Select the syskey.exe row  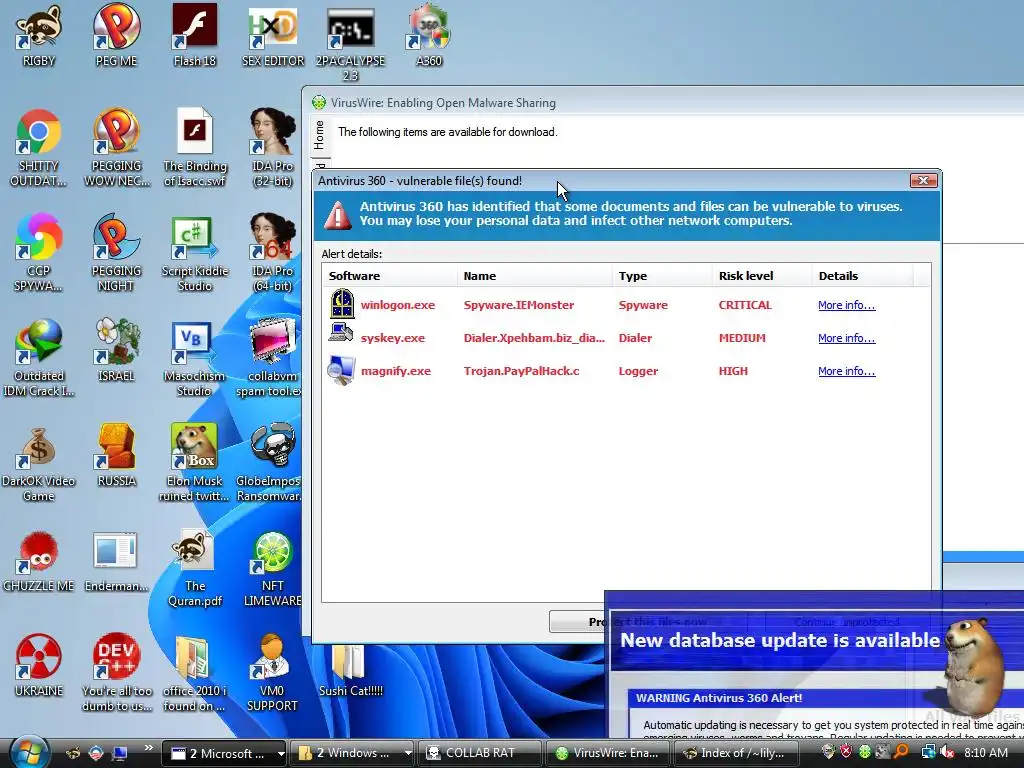pyautogui.click(x=626, y=338)
